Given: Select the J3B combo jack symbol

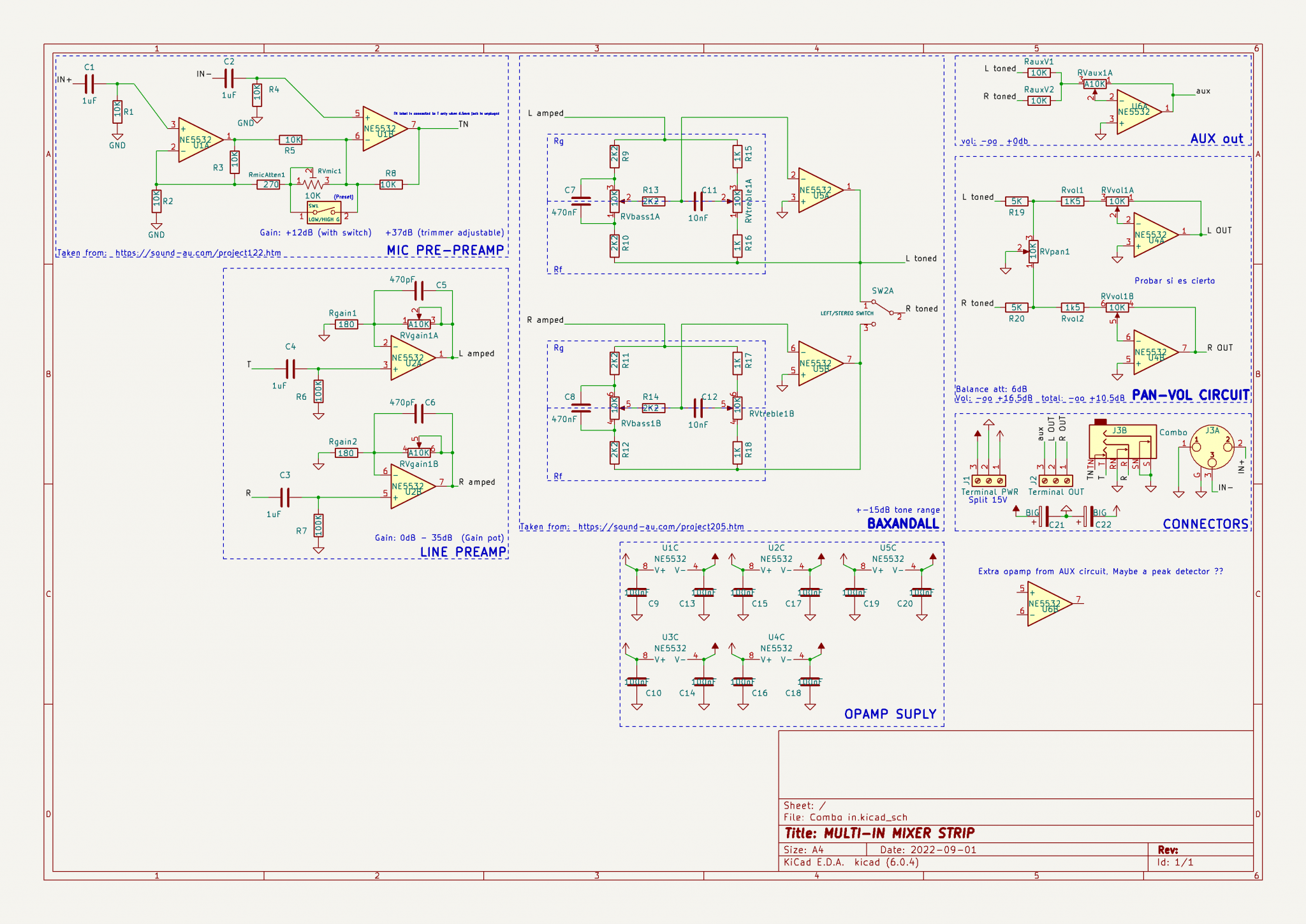Looking at the screenshot, I should 1122,441.
